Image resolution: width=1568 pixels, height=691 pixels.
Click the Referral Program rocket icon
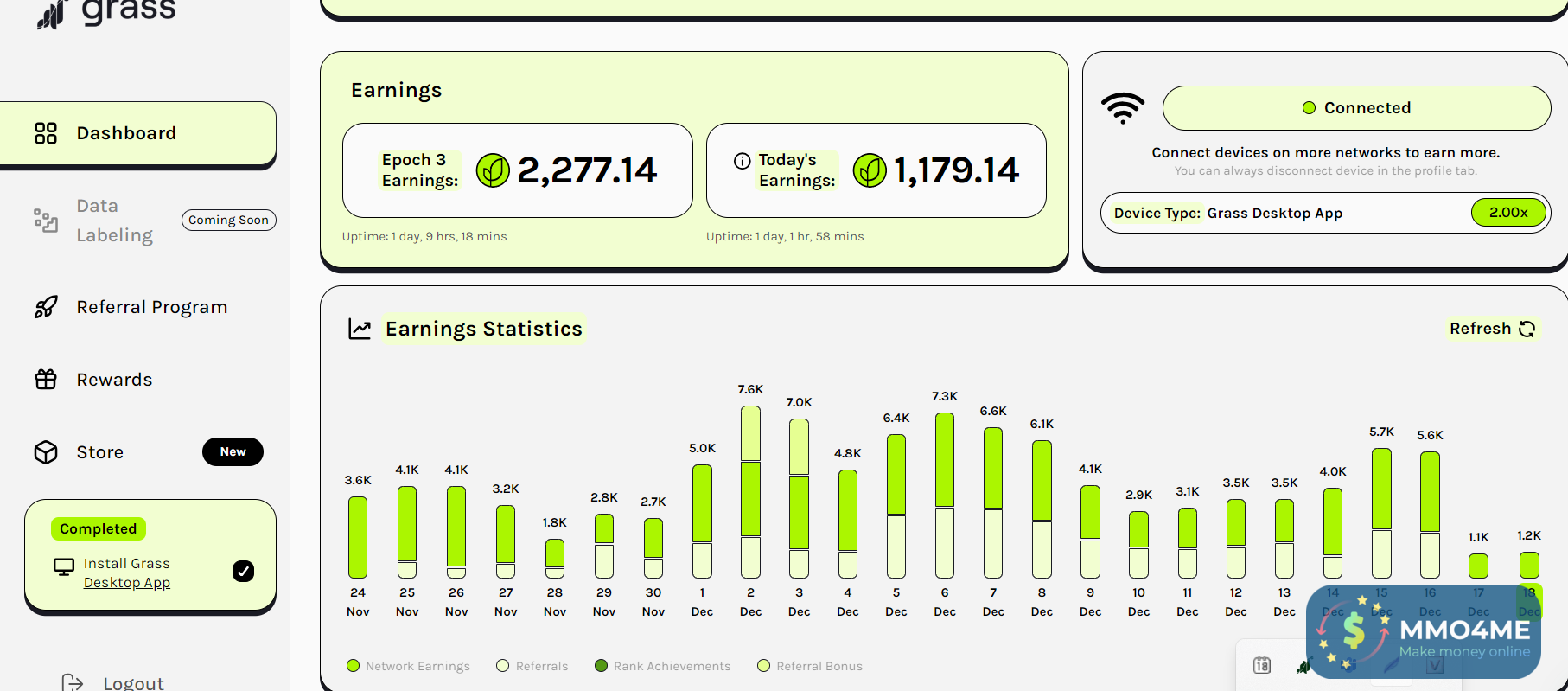[46, 307]
